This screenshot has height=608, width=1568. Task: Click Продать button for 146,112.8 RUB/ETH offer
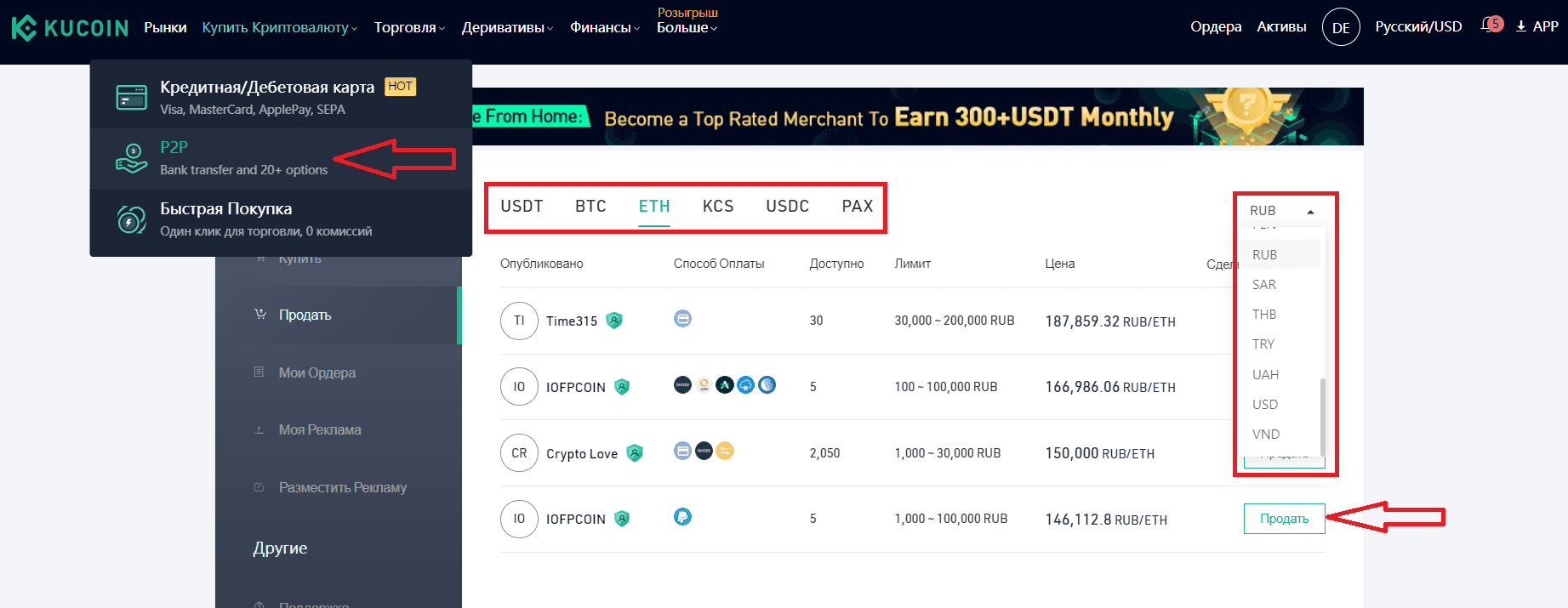point(1284,519)
